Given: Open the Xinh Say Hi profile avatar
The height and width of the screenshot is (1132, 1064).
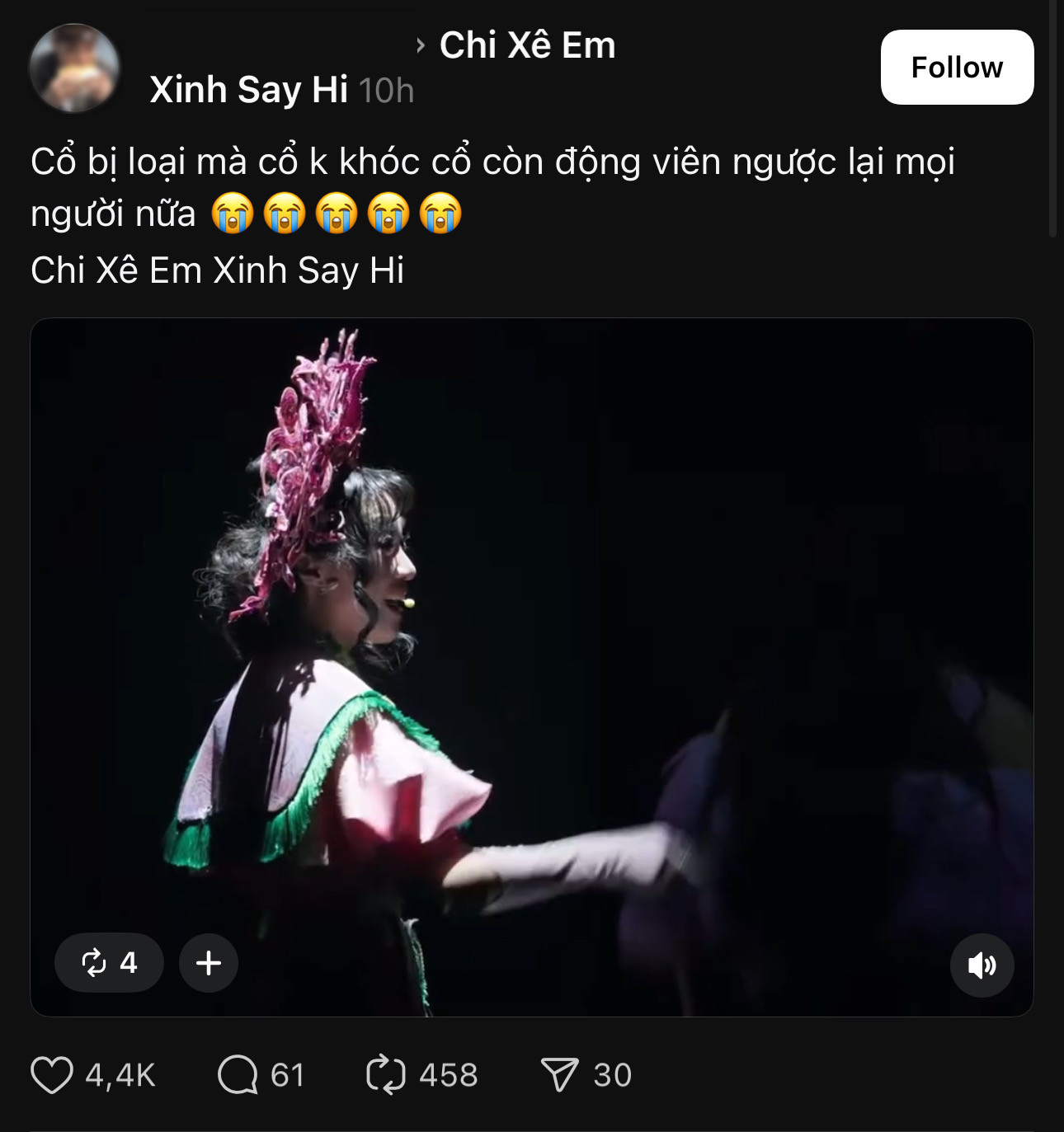Looking at the screenshot, I should coord(74,68).
